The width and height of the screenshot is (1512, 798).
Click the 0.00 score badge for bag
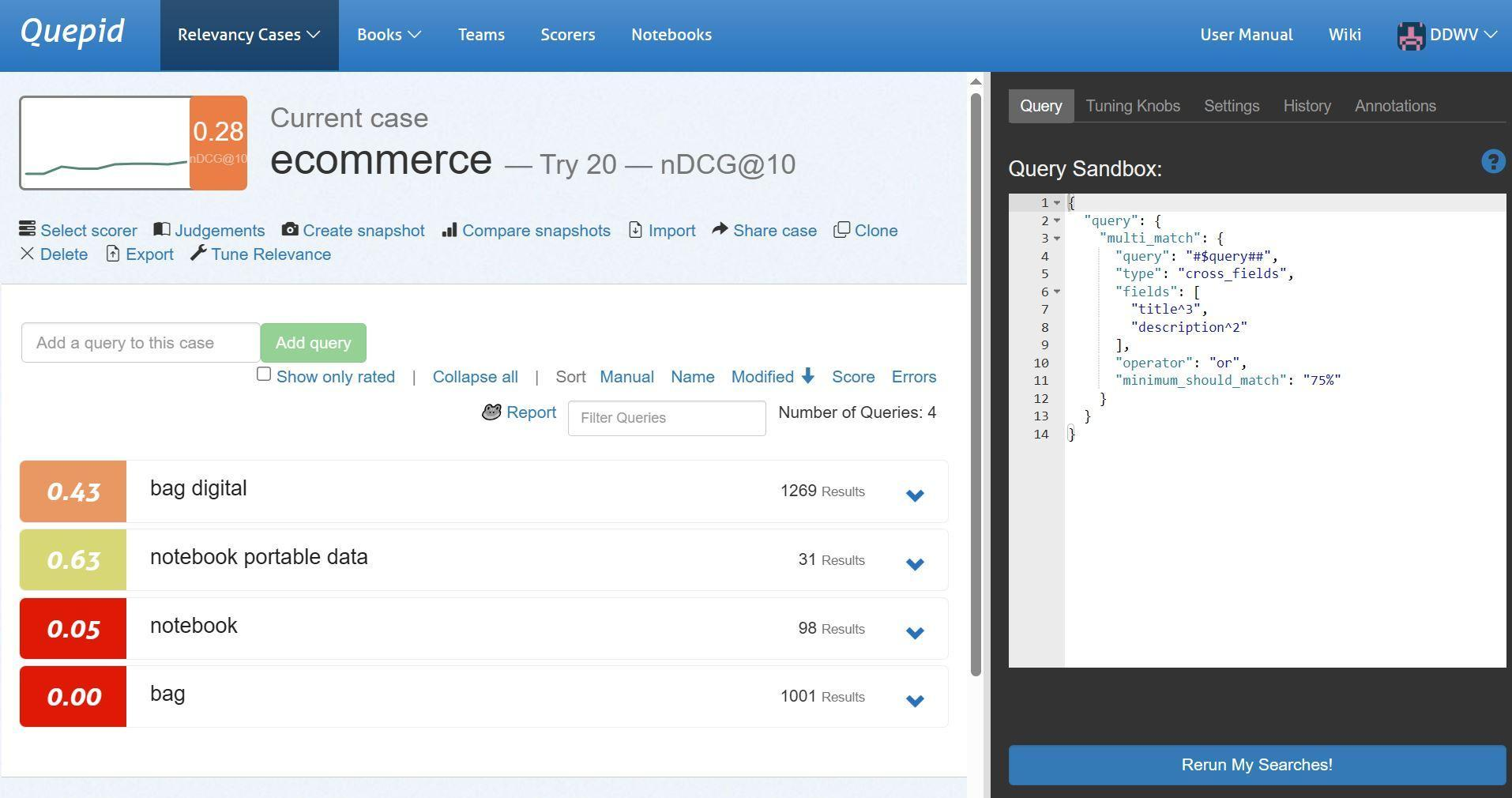coord(73,697)
